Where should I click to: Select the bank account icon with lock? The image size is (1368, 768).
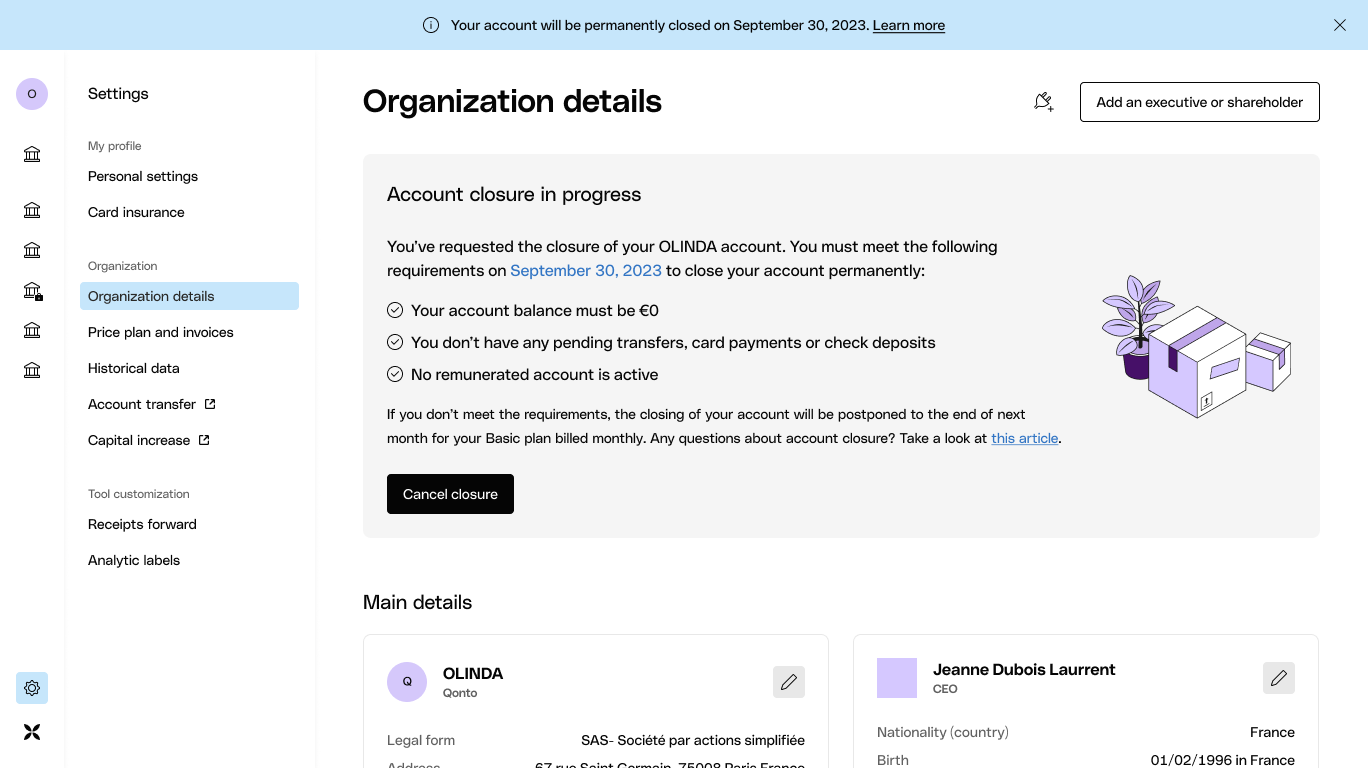pyautogui.click(x=32, y=291)
